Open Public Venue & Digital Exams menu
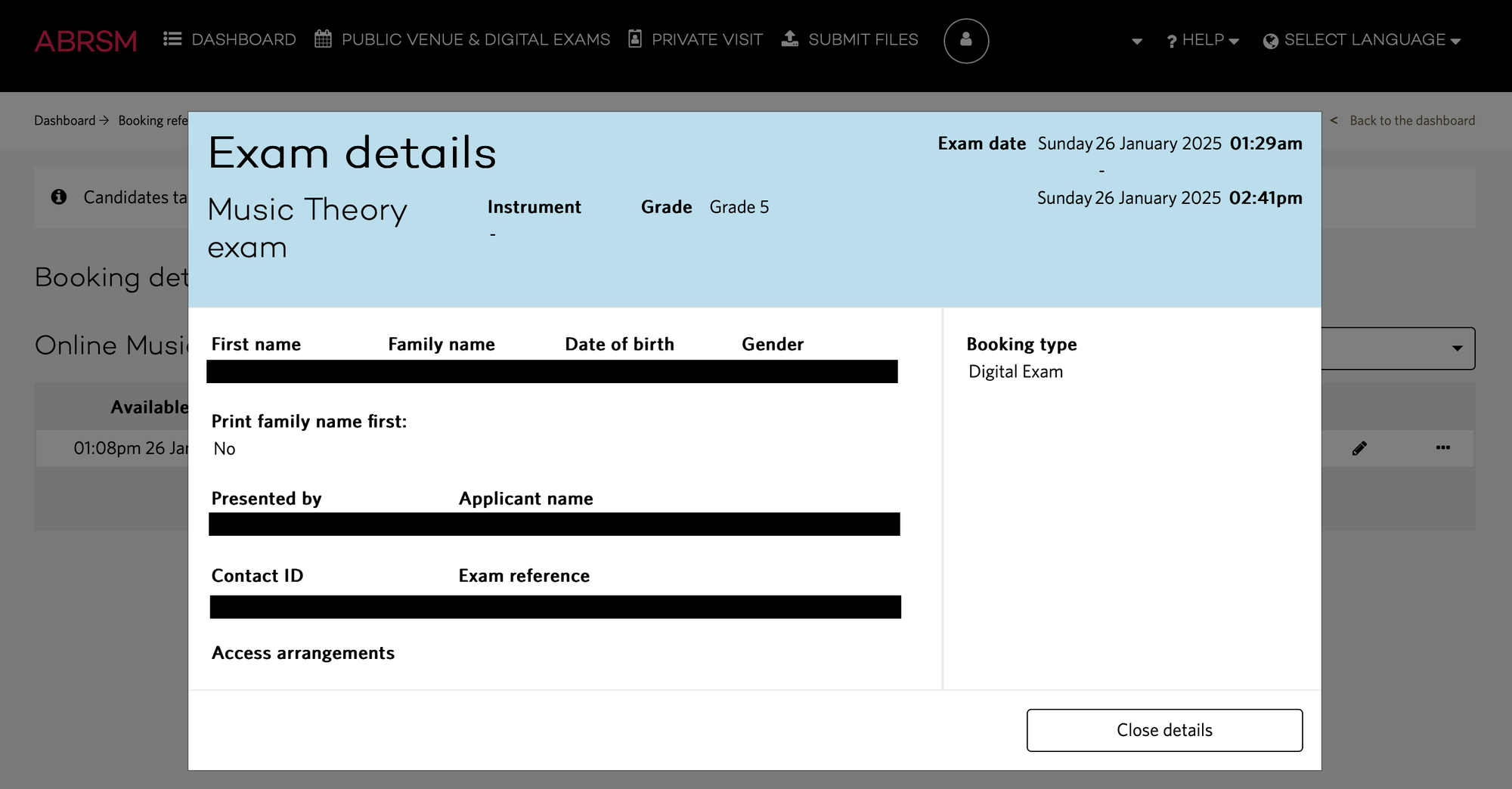This screenshot has height=789, width=1512. point(476,40)
